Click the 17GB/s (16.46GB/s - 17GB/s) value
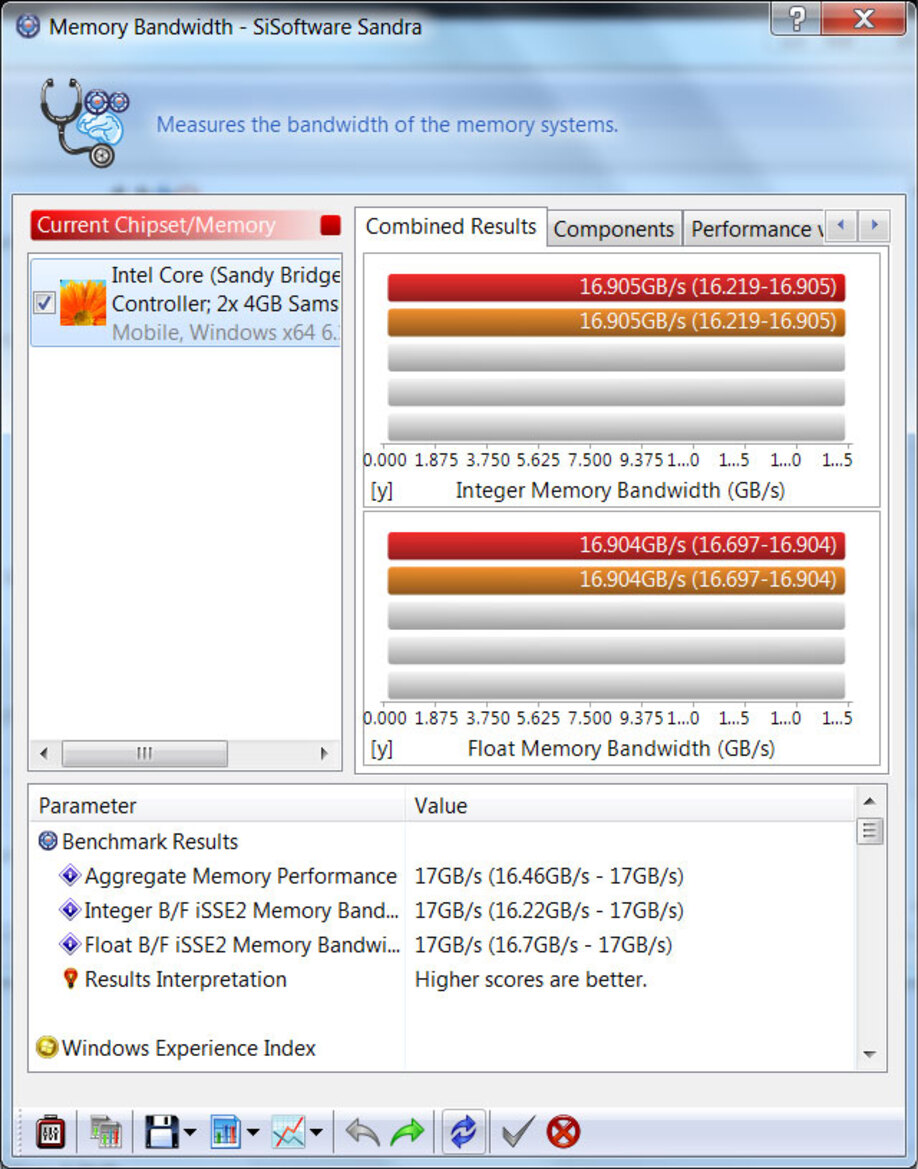918x1169 pixels. pyautogui.click(x=549, y=876)
